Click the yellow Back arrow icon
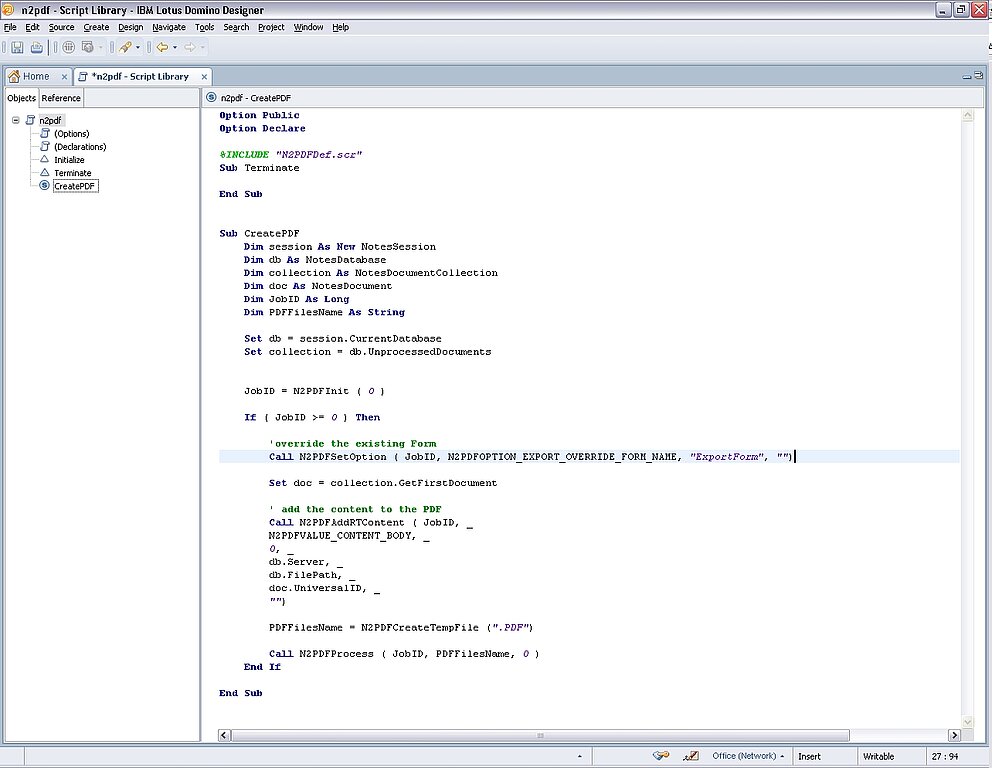 [x=163, y=47]
